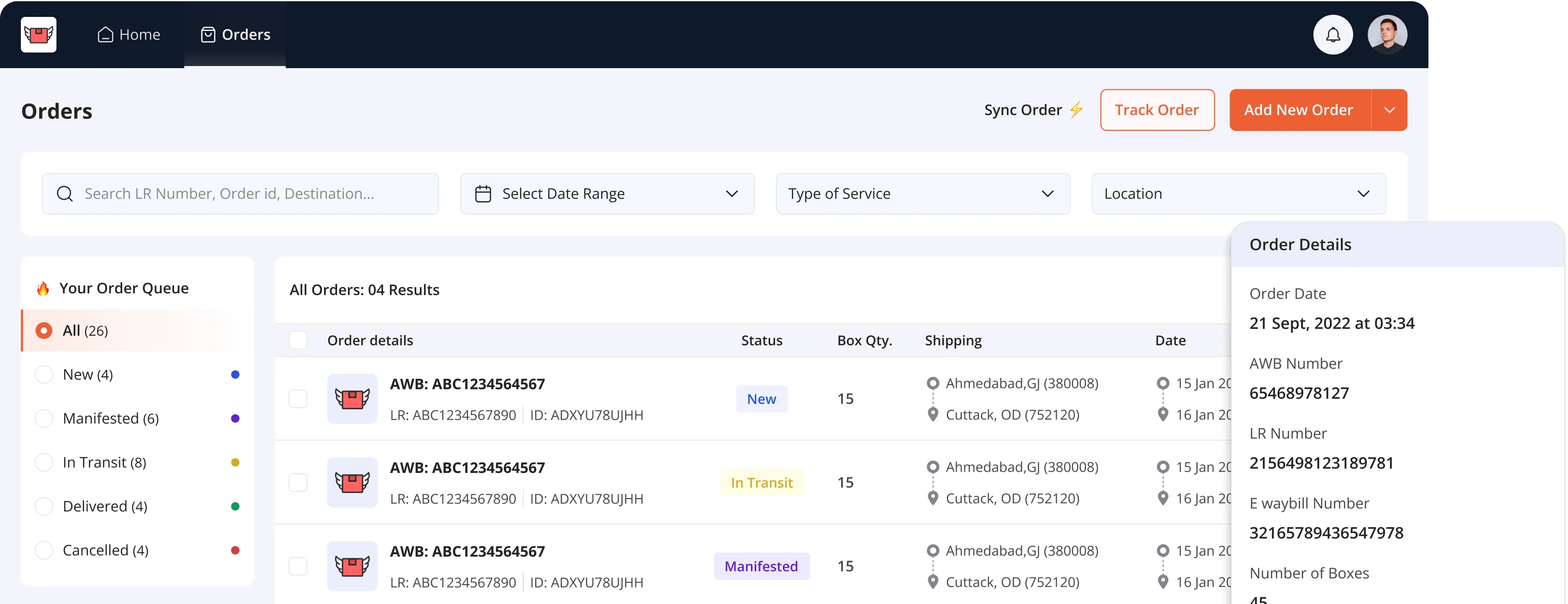The image size is (1568, 604).
Task: Click package icon of New status order
Action: pyautogui.click(x=352, y=399)
